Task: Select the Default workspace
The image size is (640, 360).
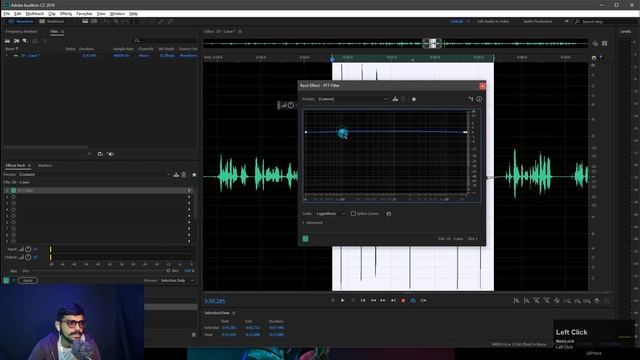Action: click(x=457, y=21)
